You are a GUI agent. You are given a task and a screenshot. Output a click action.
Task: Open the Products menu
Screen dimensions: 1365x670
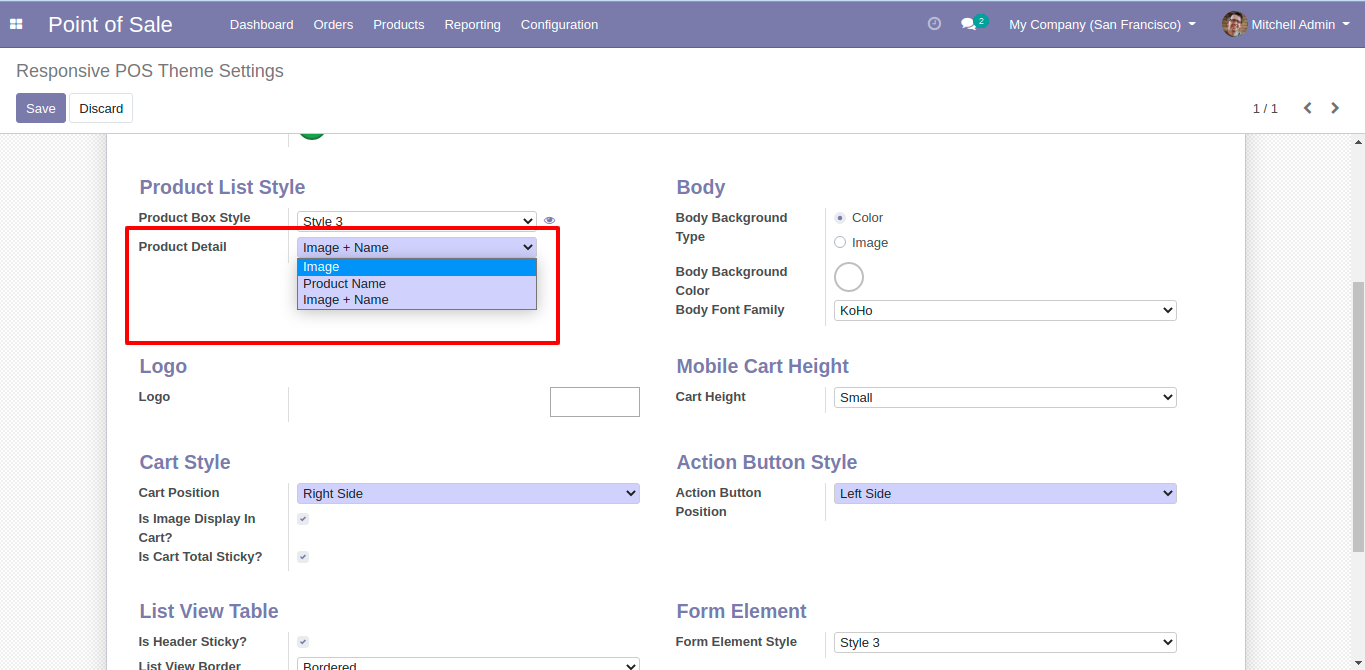tap(399, 24)
